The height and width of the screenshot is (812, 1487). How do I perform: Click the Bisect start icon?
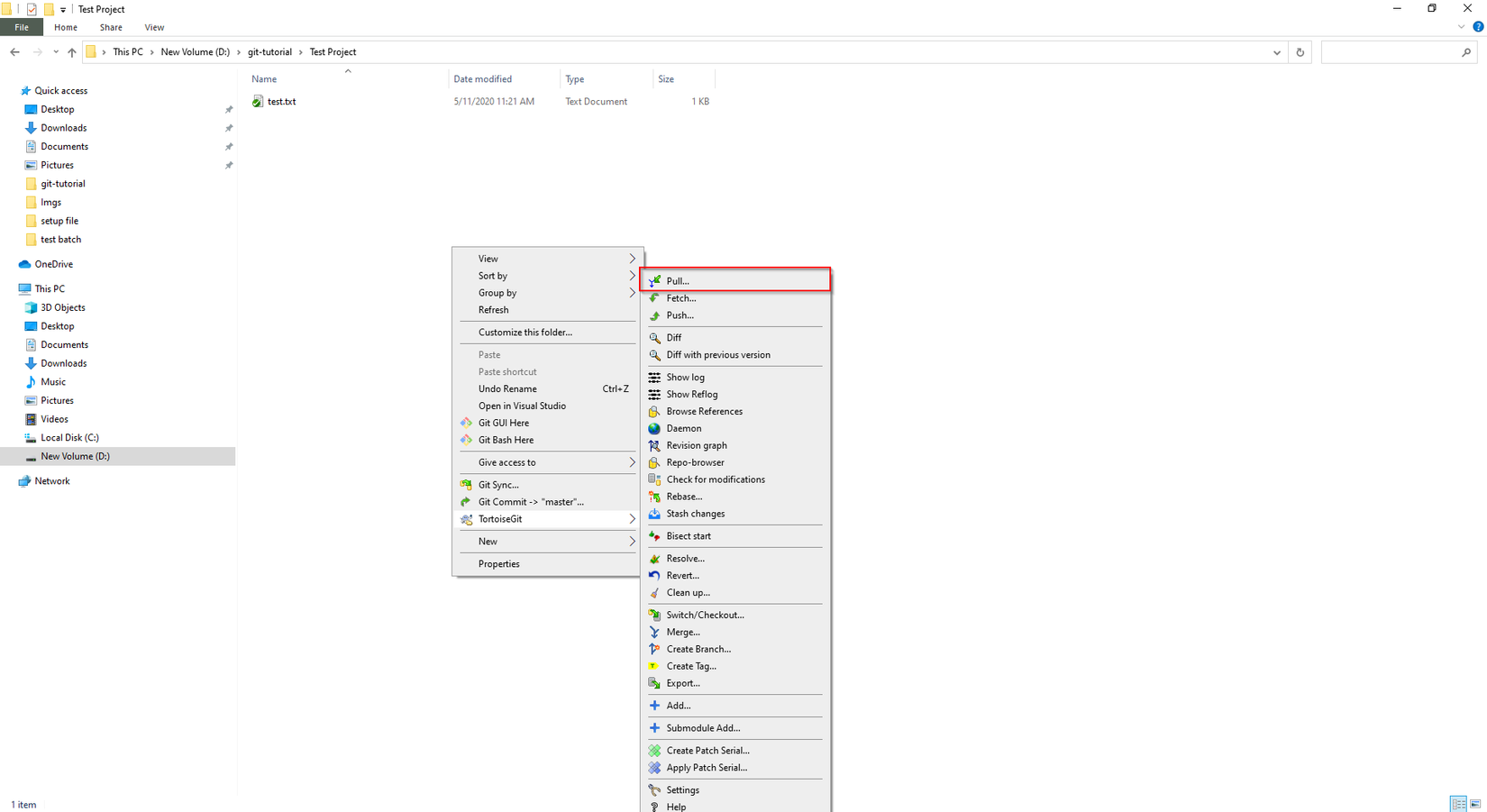(x=655, y=536)
